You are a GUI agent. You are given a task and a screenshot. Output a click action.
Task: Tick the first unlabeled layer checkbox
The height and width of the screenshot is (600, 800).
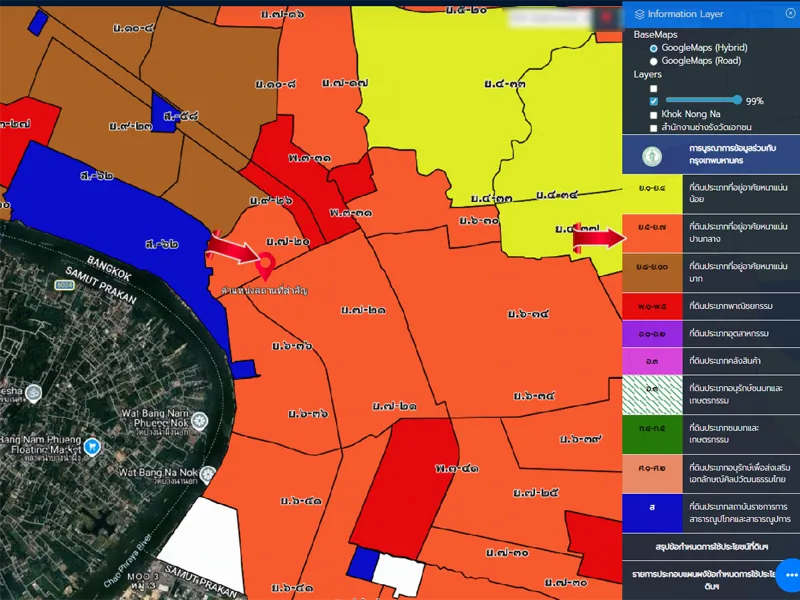tap(653, 88)
